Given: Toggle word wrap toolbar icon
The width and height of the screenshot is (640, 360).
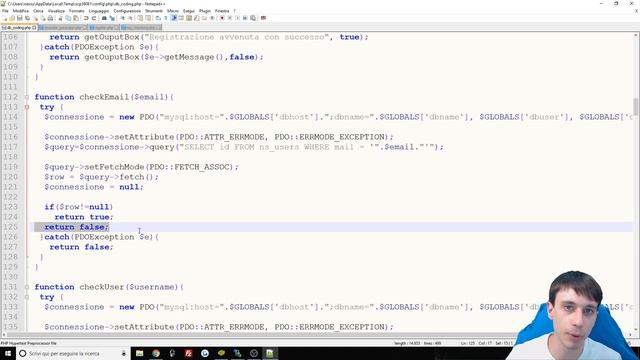Looking at the screenshot, I should 158,18.
